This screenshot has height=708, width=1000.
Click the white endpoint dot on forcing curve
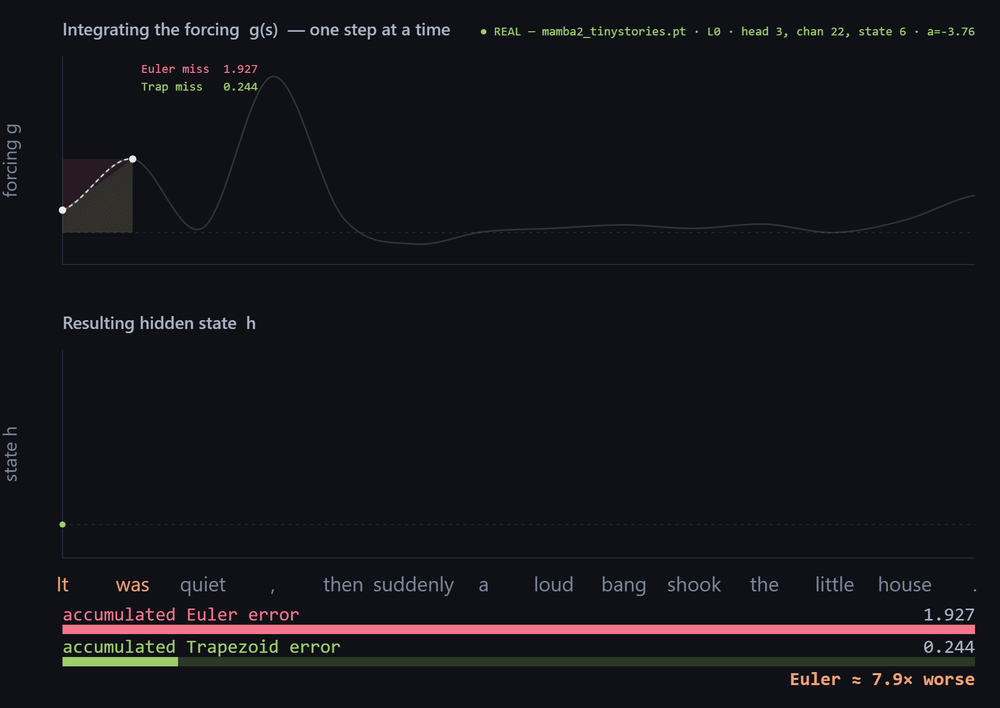tap(133, 159)
